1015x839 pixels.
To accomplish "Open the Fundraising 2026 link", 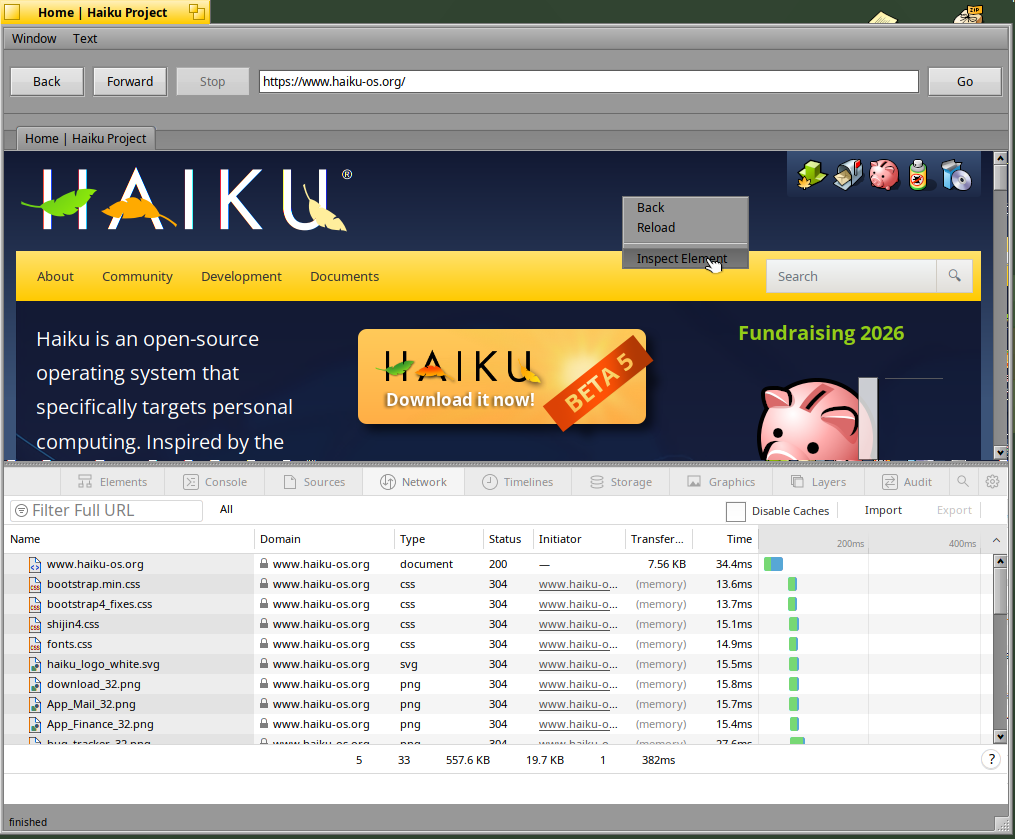I will click(x=821, y=333).
